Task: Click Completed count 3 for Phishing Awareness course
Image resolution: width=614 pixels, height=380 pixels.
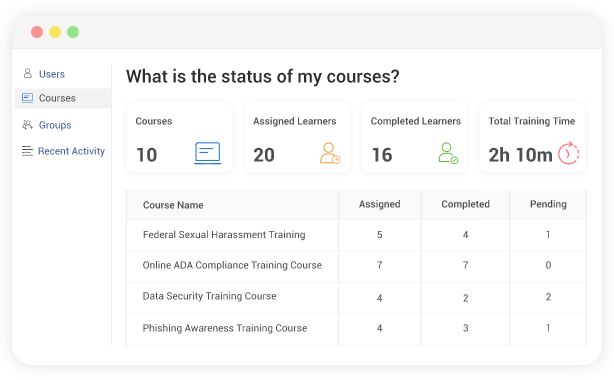Action: (465, 328)
